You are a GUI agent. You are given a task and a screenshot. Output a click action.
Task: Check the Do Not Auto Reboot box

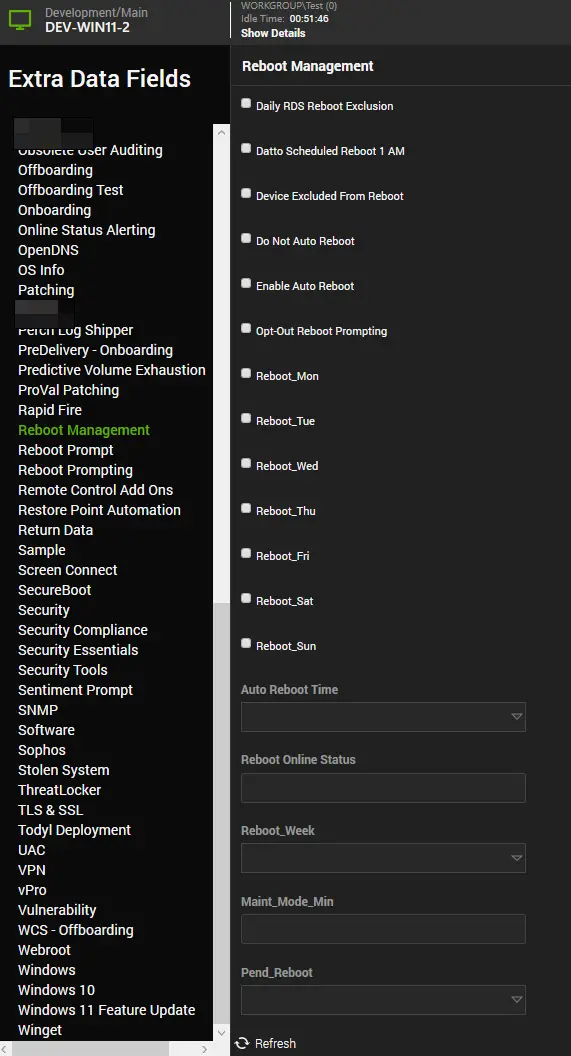coord(246,238)
